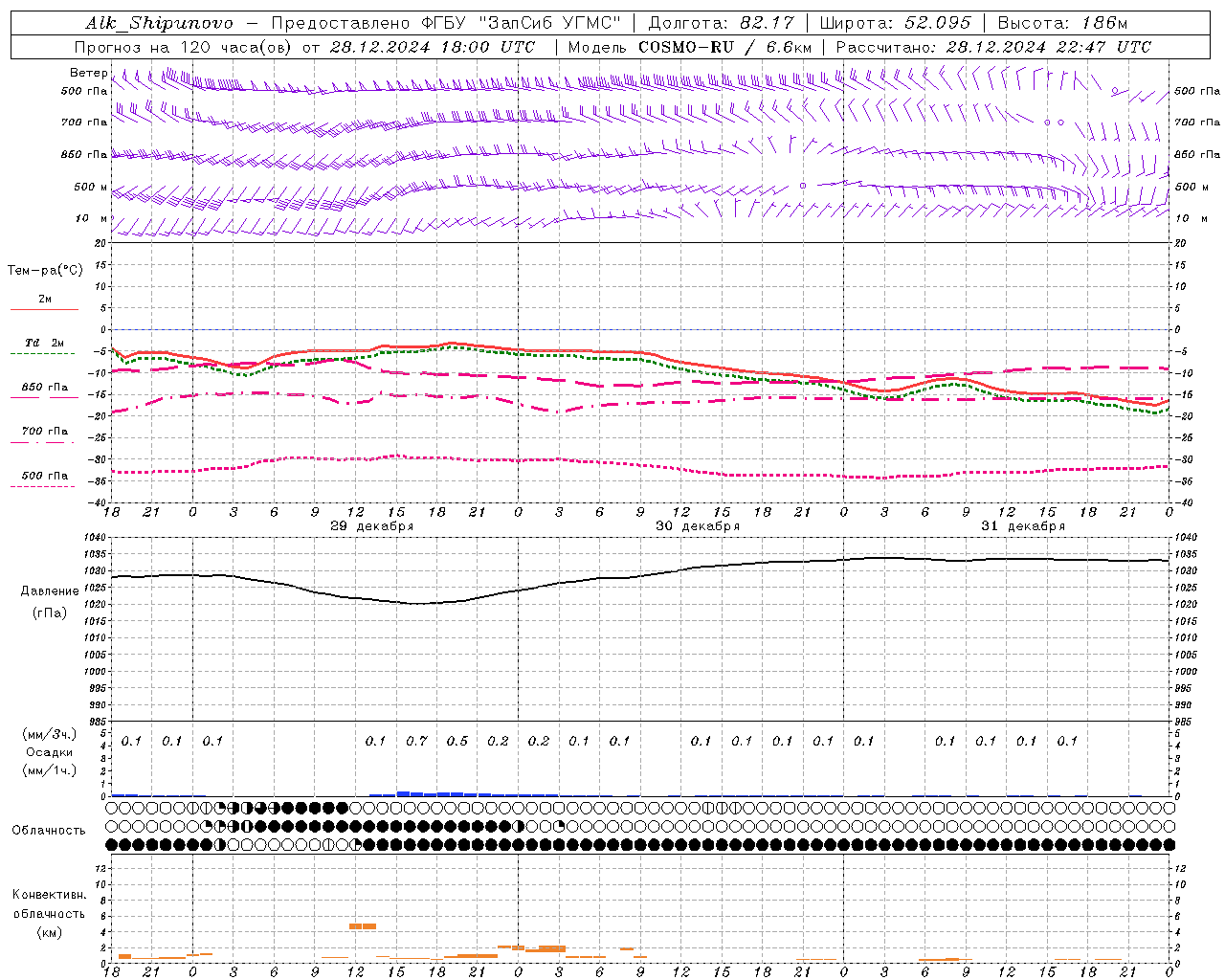The image size is (1225, 980).
Task: Click the Облачность cloud cover label
Action: [49, 831]
